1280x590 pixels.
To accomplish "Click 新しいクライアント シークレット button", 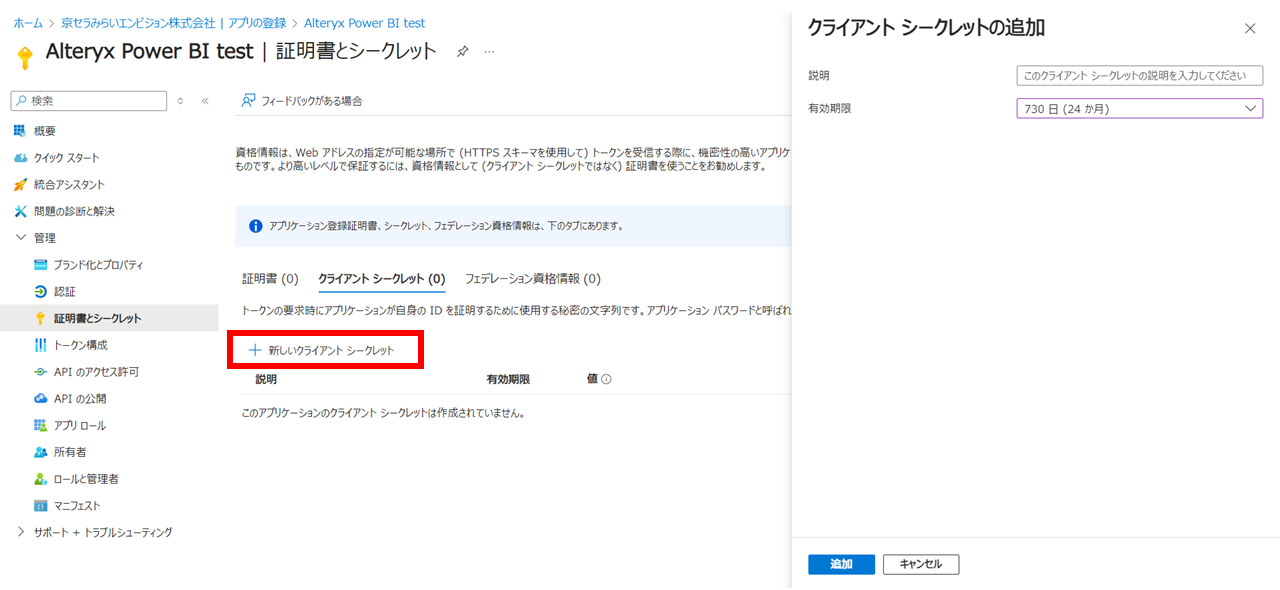I will pyautogui.click(x=322, y=351).
